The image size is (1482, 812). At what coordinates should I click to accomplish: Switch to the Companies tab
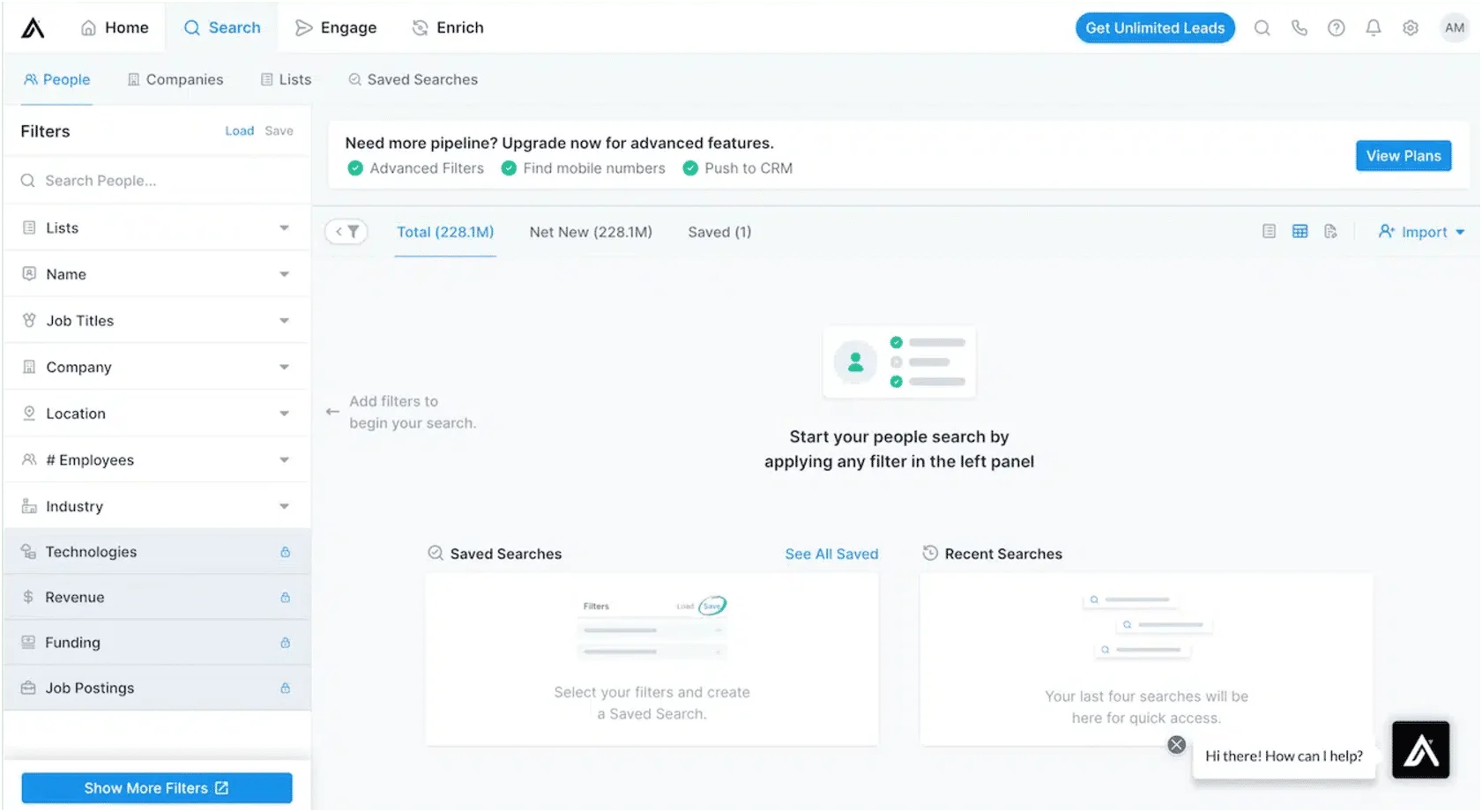[175, 79]
